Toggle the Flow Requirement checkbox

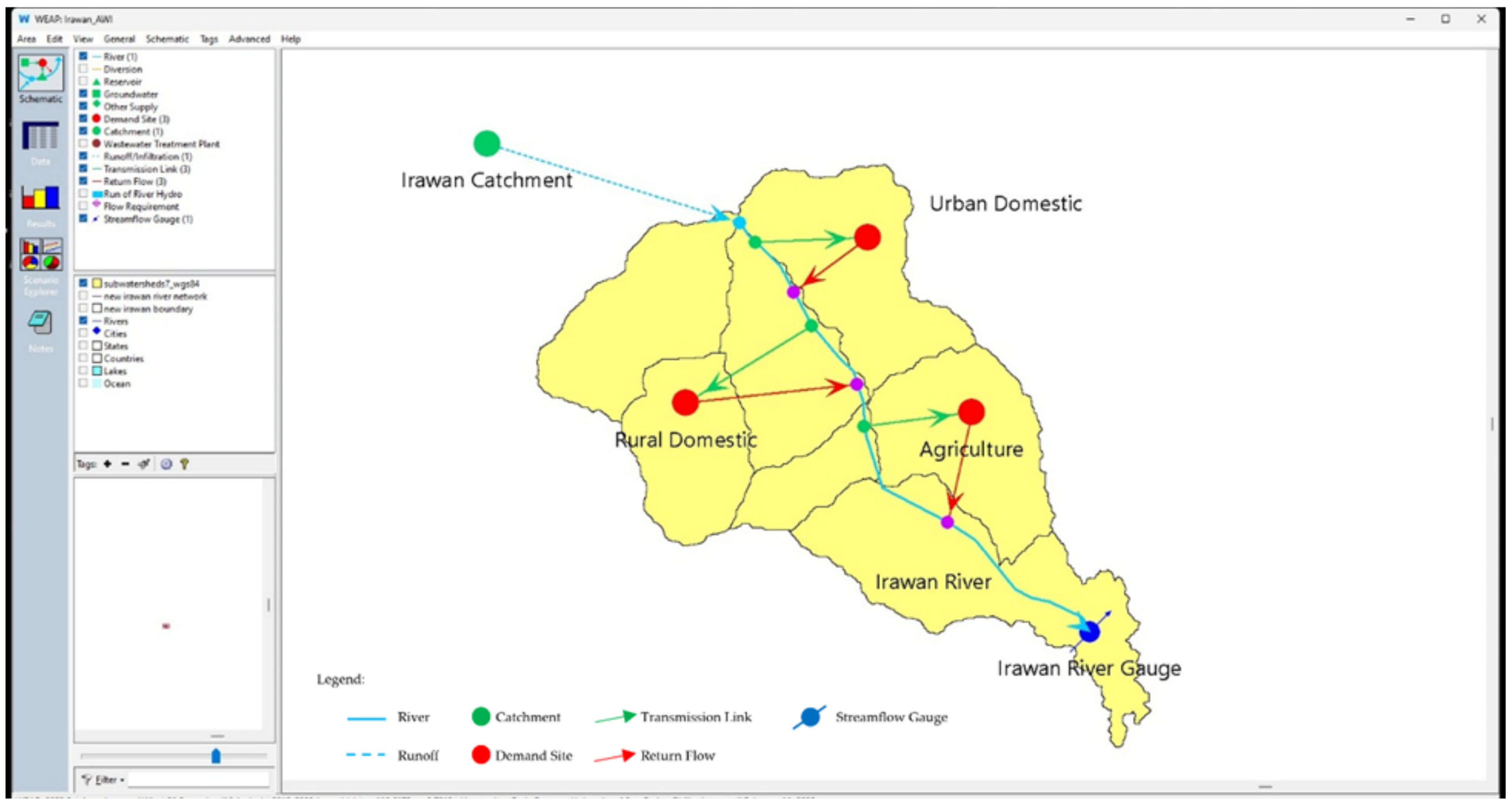coord(83,206)
